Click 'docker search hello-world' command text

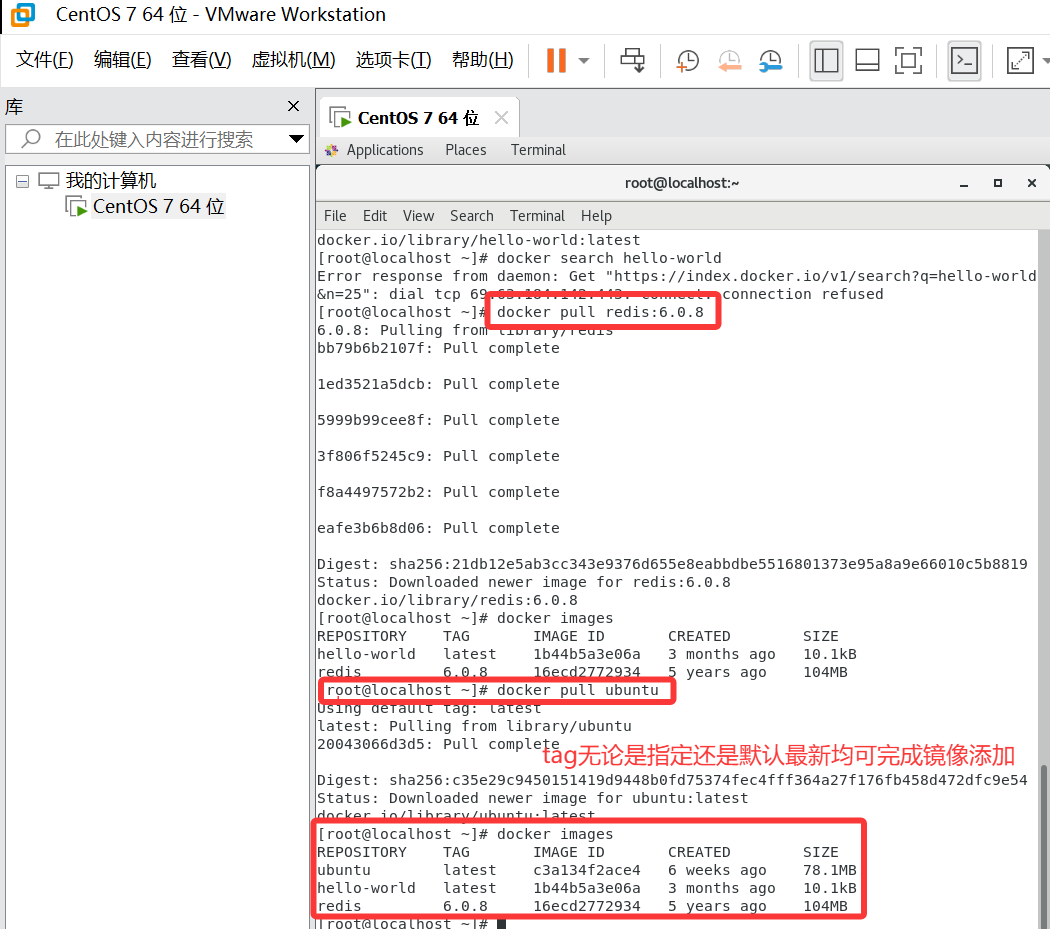(x=609, y=258)
